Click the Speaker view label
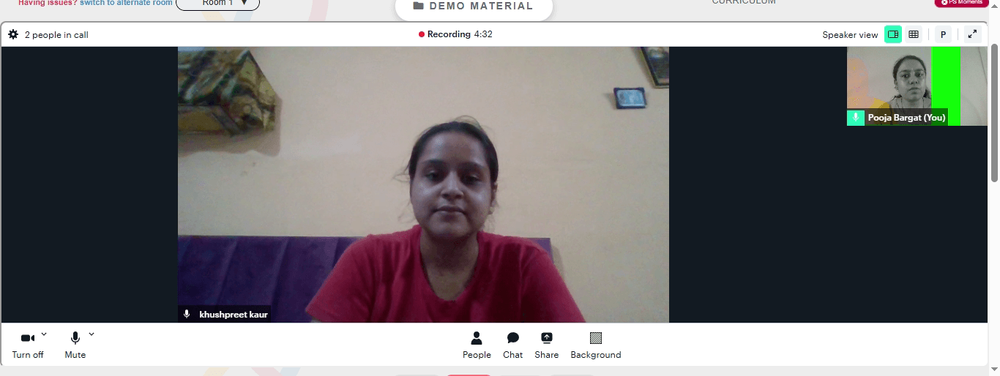This screenshot has width=1000, height=376. click(849, 35)
